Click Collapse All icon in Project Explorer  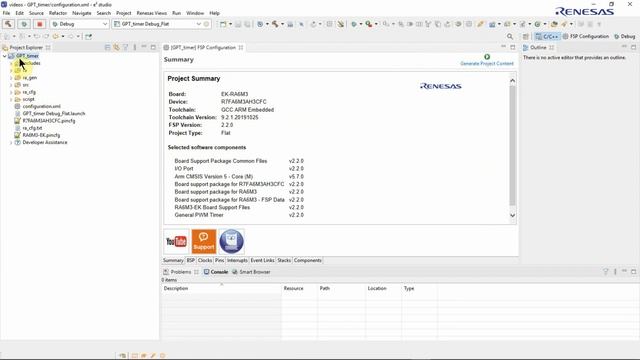pos(107,47)
